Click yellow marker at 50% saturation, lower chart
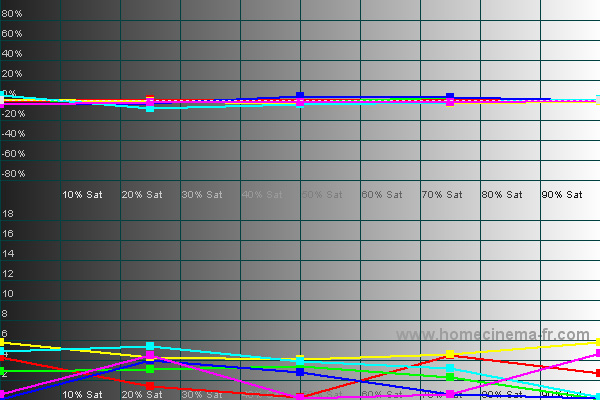Image resolution: width=600 pixels, height=400 pixels. tap(300, 359)
